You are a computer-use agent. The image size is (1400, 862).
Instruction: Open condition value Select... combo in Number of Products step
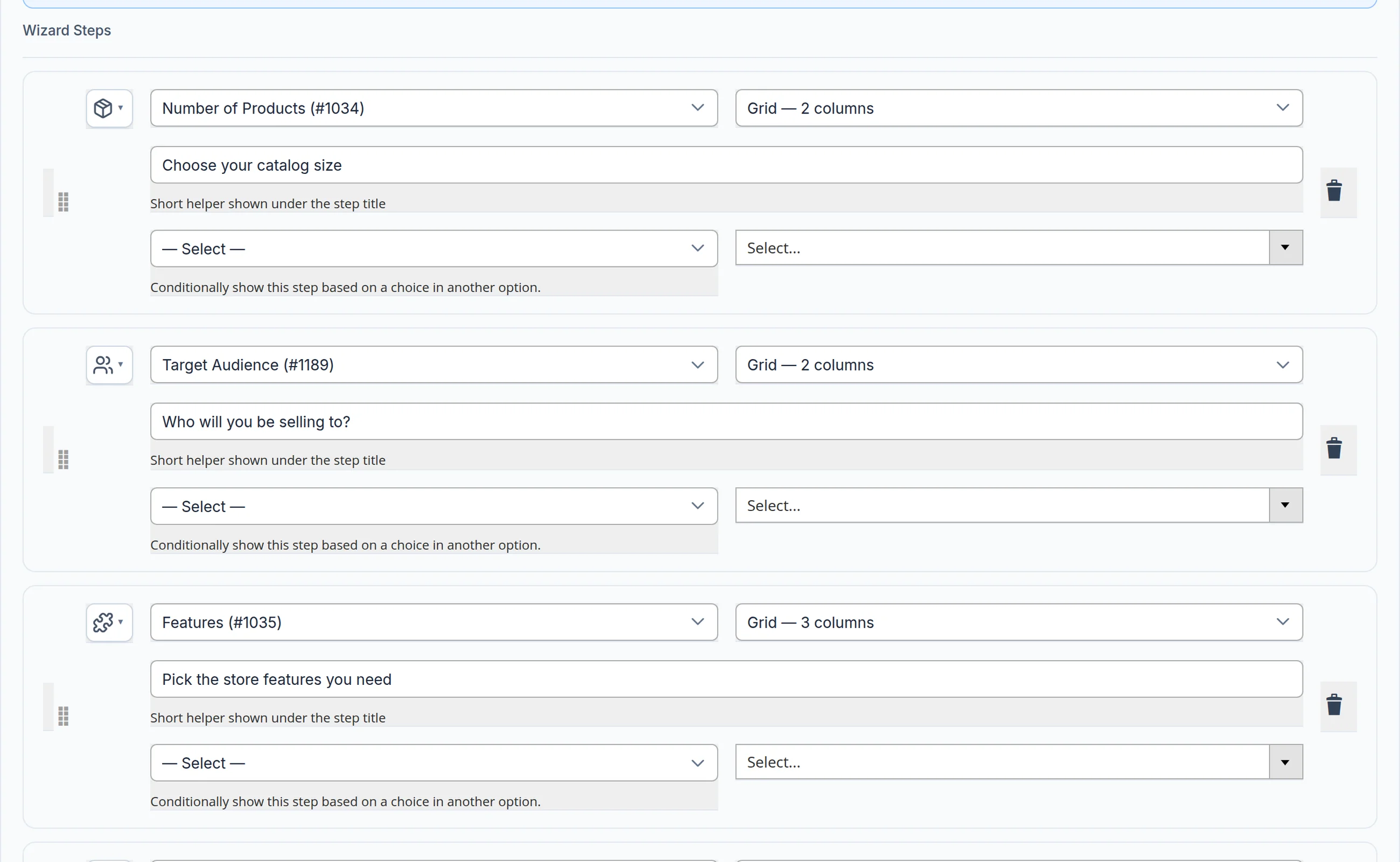(x=1019, y=248)
